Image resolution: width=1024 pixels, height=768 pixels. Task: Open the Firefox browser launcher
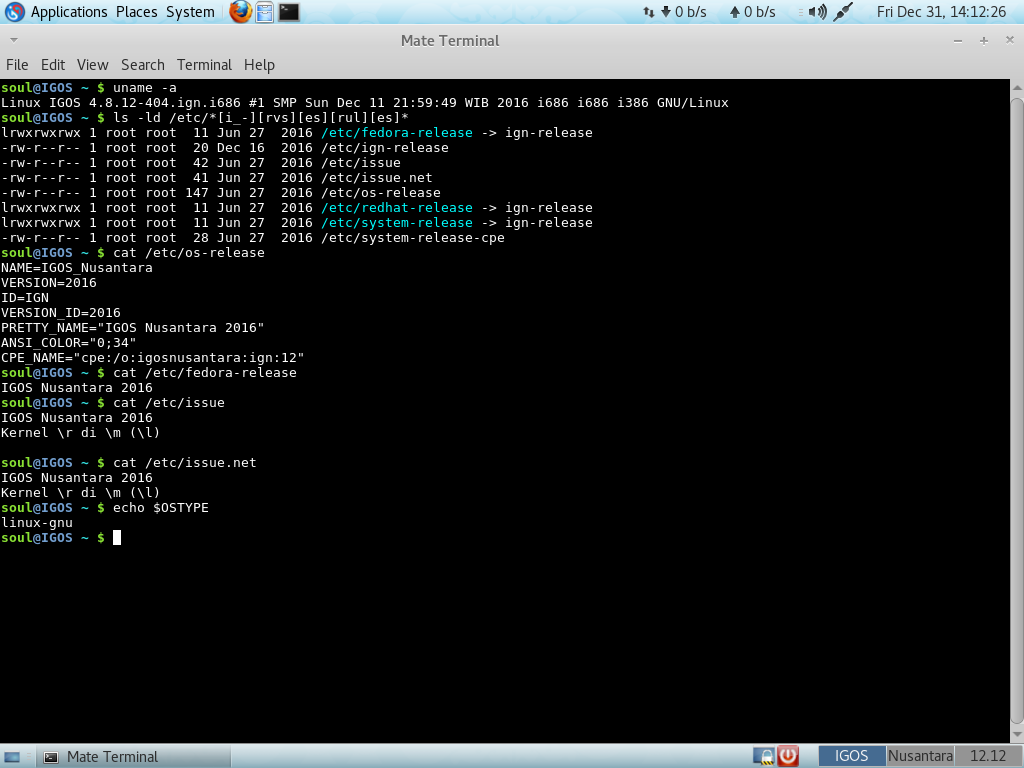[x=240, y=12]
